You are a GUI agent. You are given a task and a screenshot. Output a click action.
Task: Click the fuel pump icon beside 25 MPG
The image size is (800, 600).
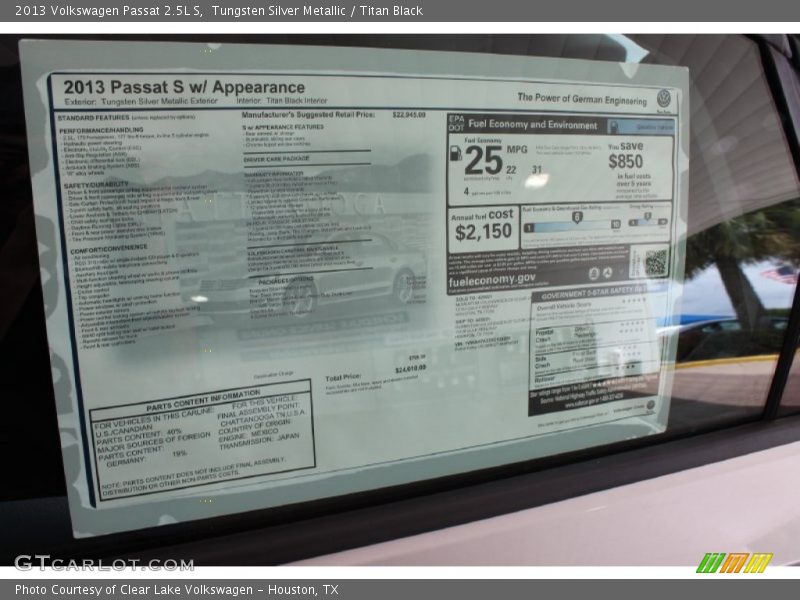pyautogui.click(x=456, y=153)
